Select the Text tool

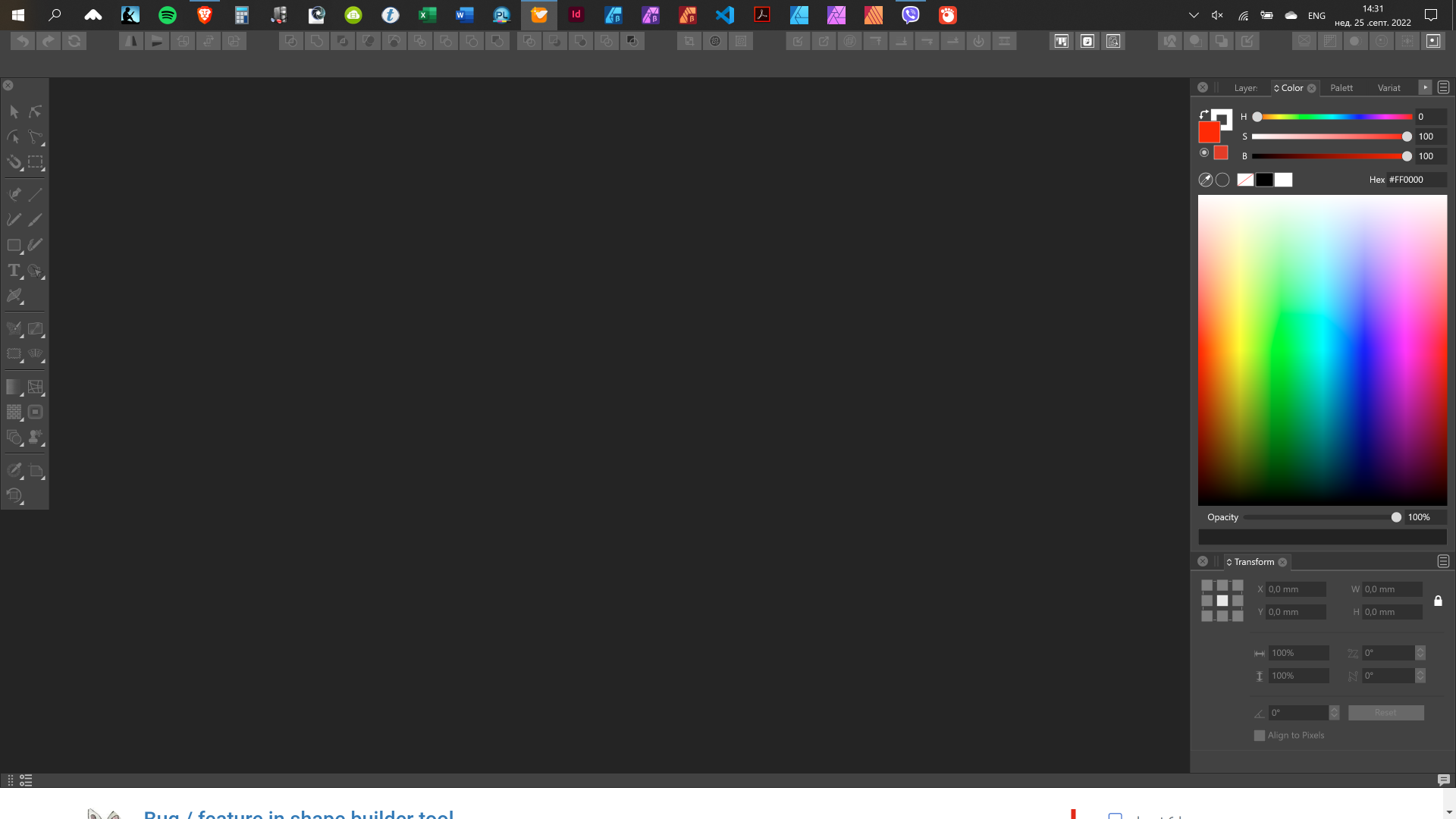pyautogui.click(x=14, y=271)
